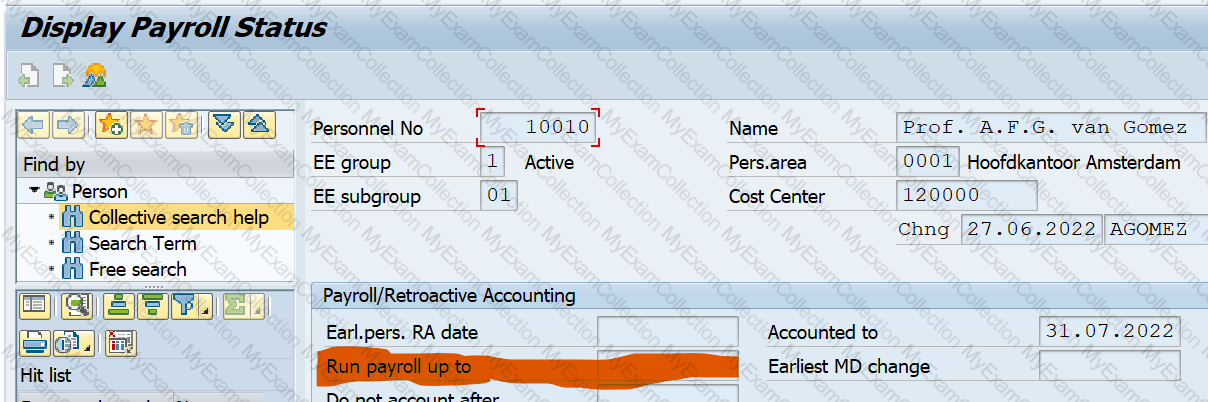Click the Personnel No input field
Image resolution: width=1208 pixels, height=402 pixels.
click(540, 128)
